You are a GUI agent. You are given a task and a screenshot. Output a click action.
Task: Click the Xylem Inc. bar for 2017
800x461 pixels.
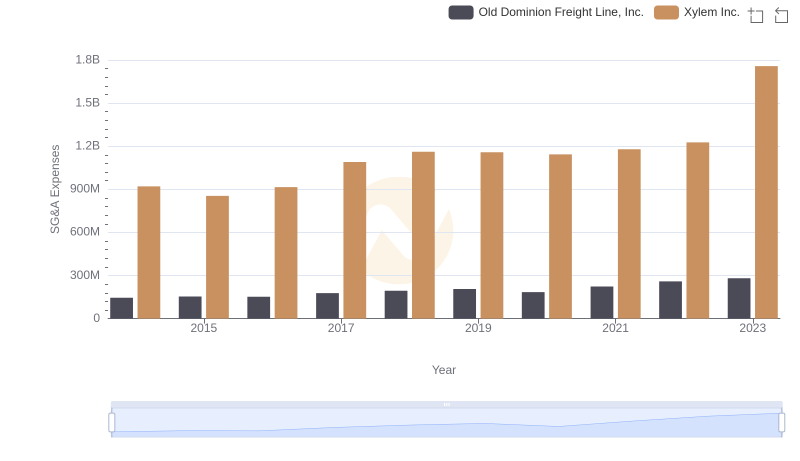[355, 240]
